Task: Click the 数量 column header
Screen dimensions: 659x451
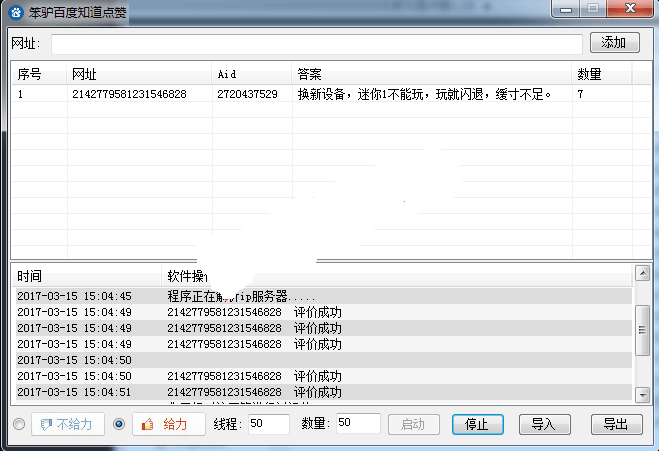Action: (x=602, y=74)
